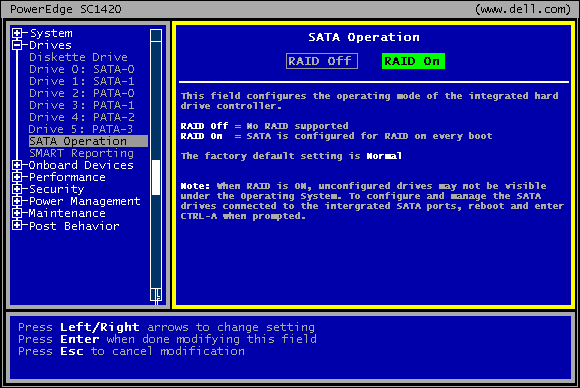580x388 pixels.
Task: Expand the Maintenance node
Action: tap(17, 213)
